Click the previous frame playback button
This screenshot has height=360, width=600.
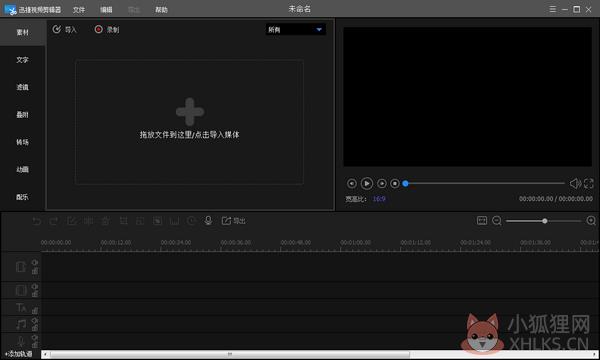[352, 184]
